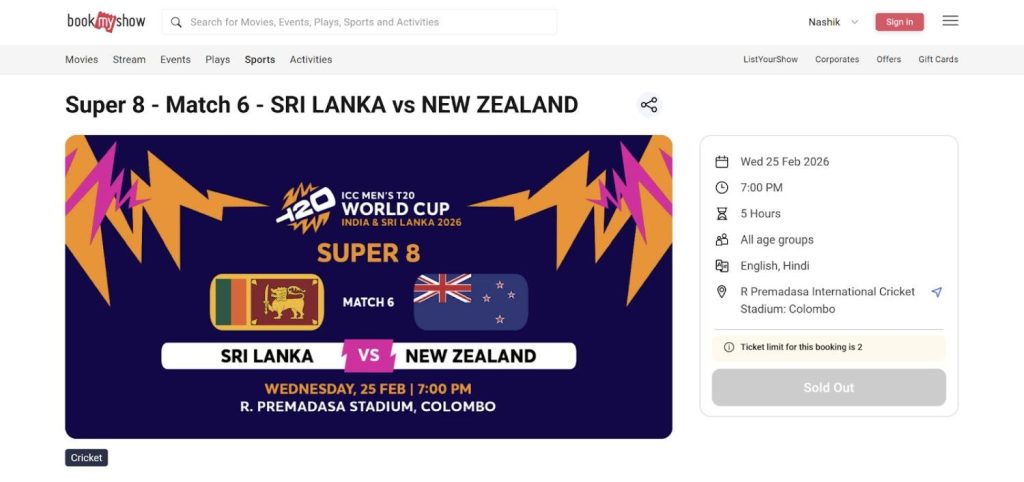
Task: Click the BookMyShow logo
Action: tap(106, 21)
